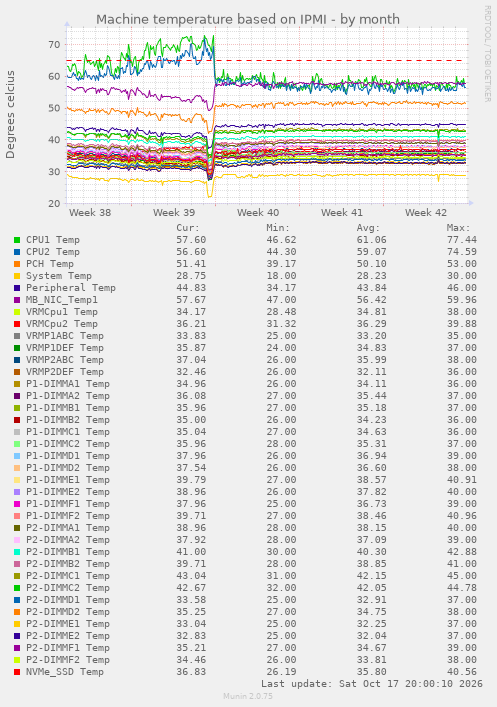
Task: Click the 'P2-DIMMB1 Temp' legend label
Action: tap(68, 552)
